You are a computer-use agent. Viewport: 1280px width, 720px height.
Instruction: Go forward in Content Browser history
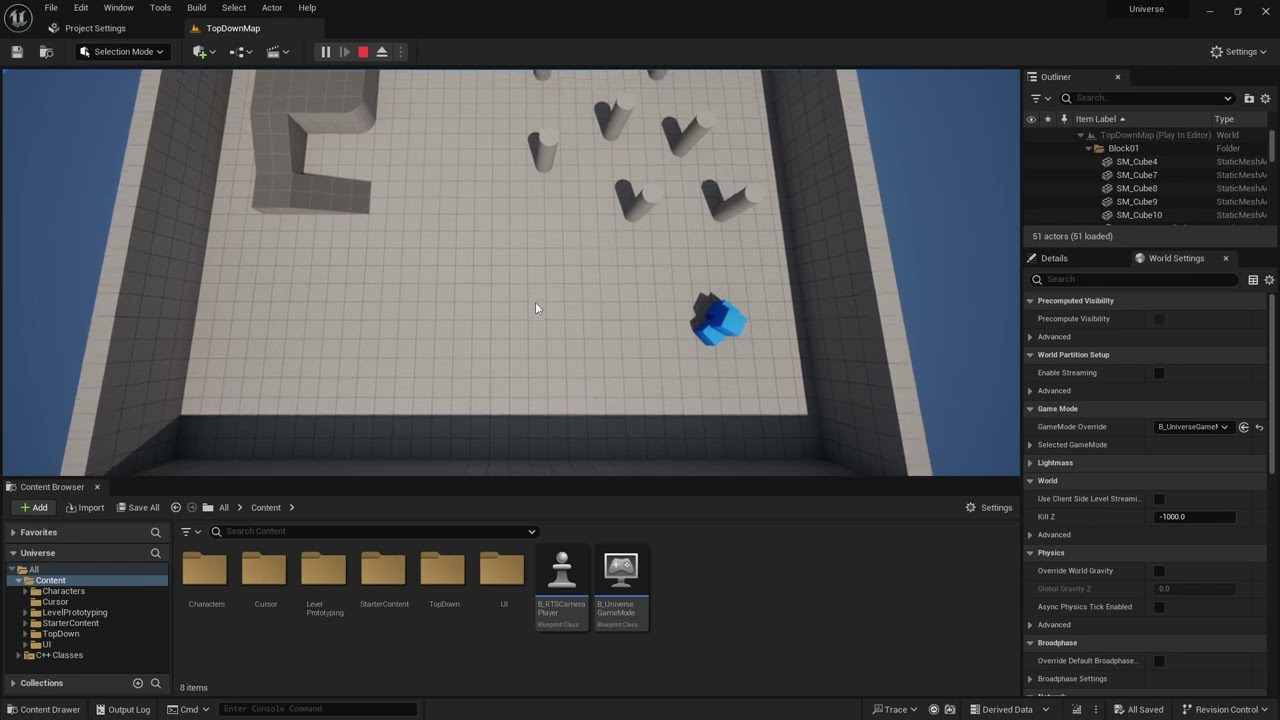[x=192, y=508]
